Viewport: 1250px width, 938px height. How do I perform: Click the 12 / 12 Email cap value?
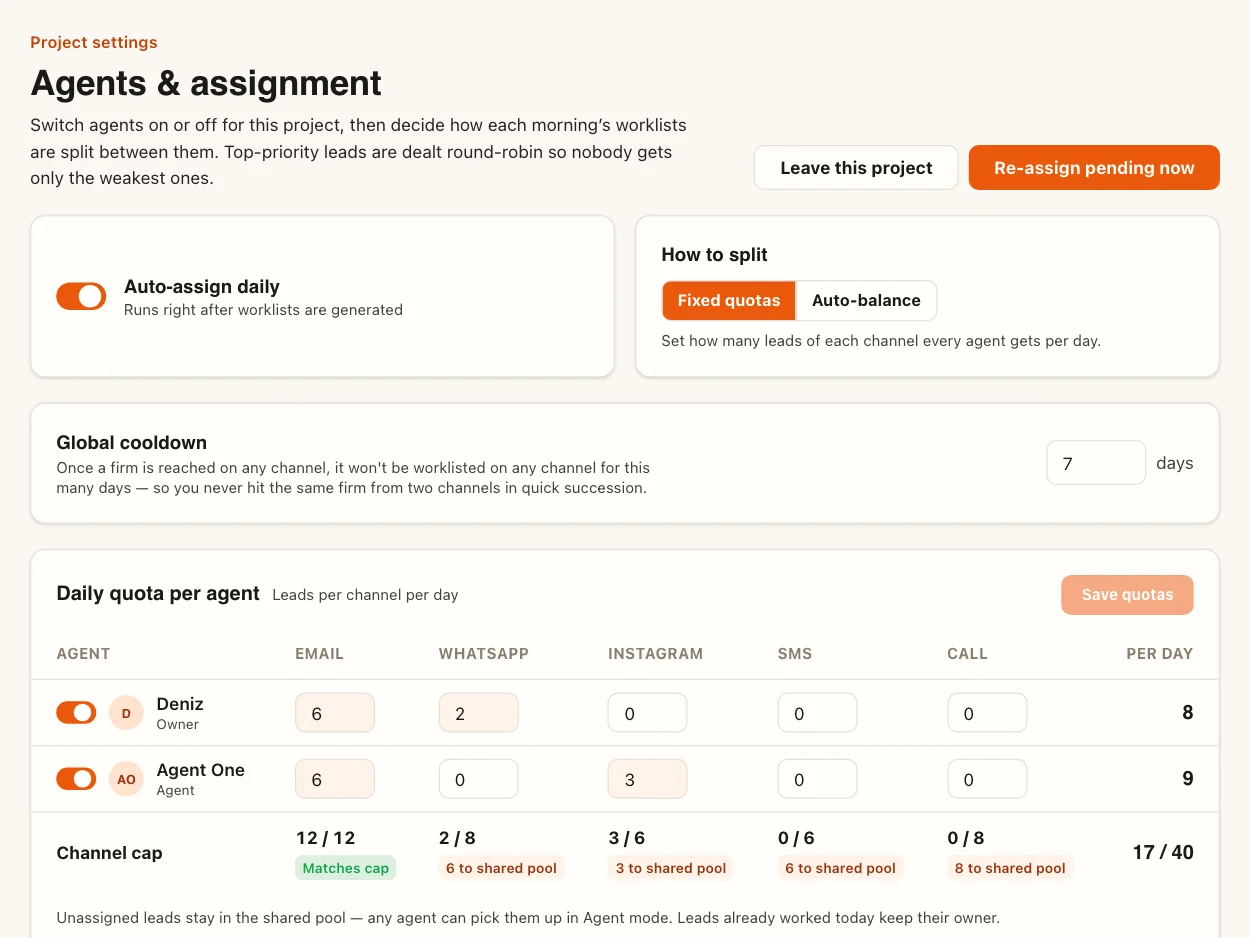point(326,838)
